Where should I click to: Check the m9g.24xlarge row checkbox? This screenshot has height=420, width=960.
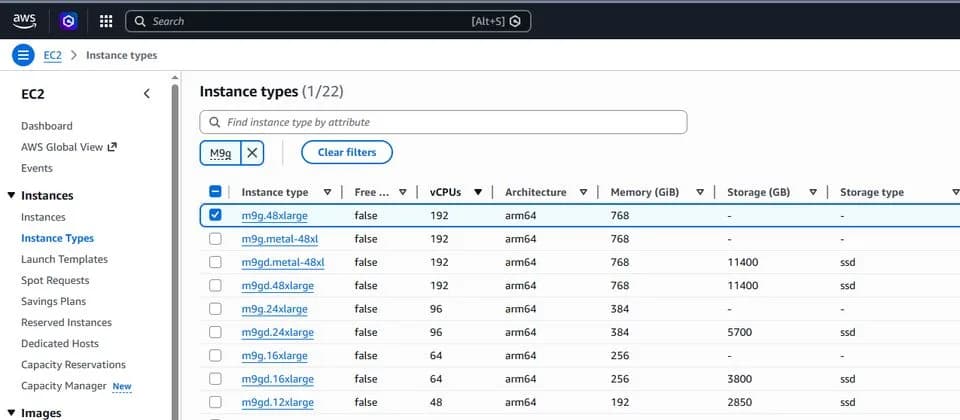point(215,309)
